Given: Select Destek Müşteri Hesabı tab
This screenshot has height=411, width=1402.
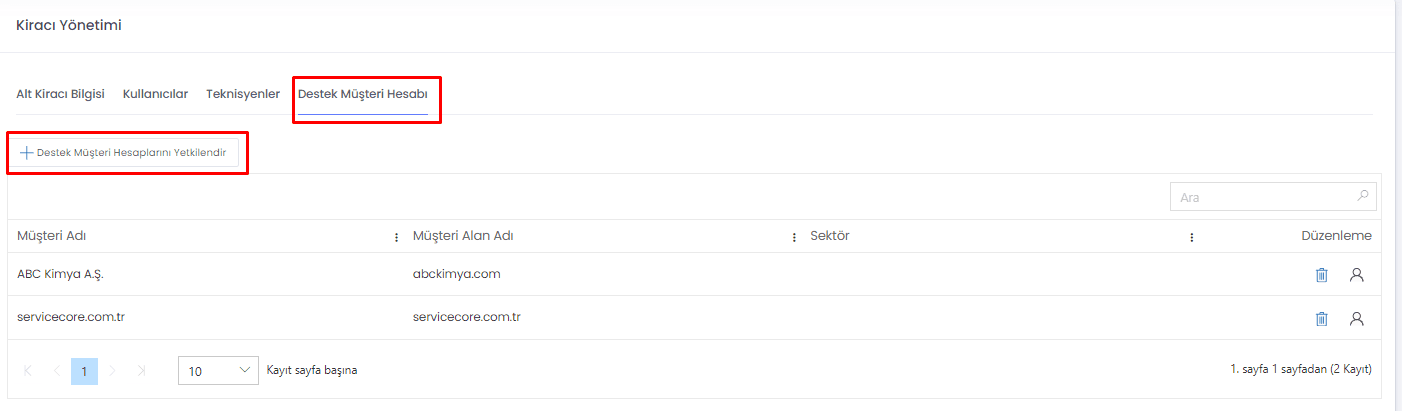Looking at the screenshot, I should (363, 94).
